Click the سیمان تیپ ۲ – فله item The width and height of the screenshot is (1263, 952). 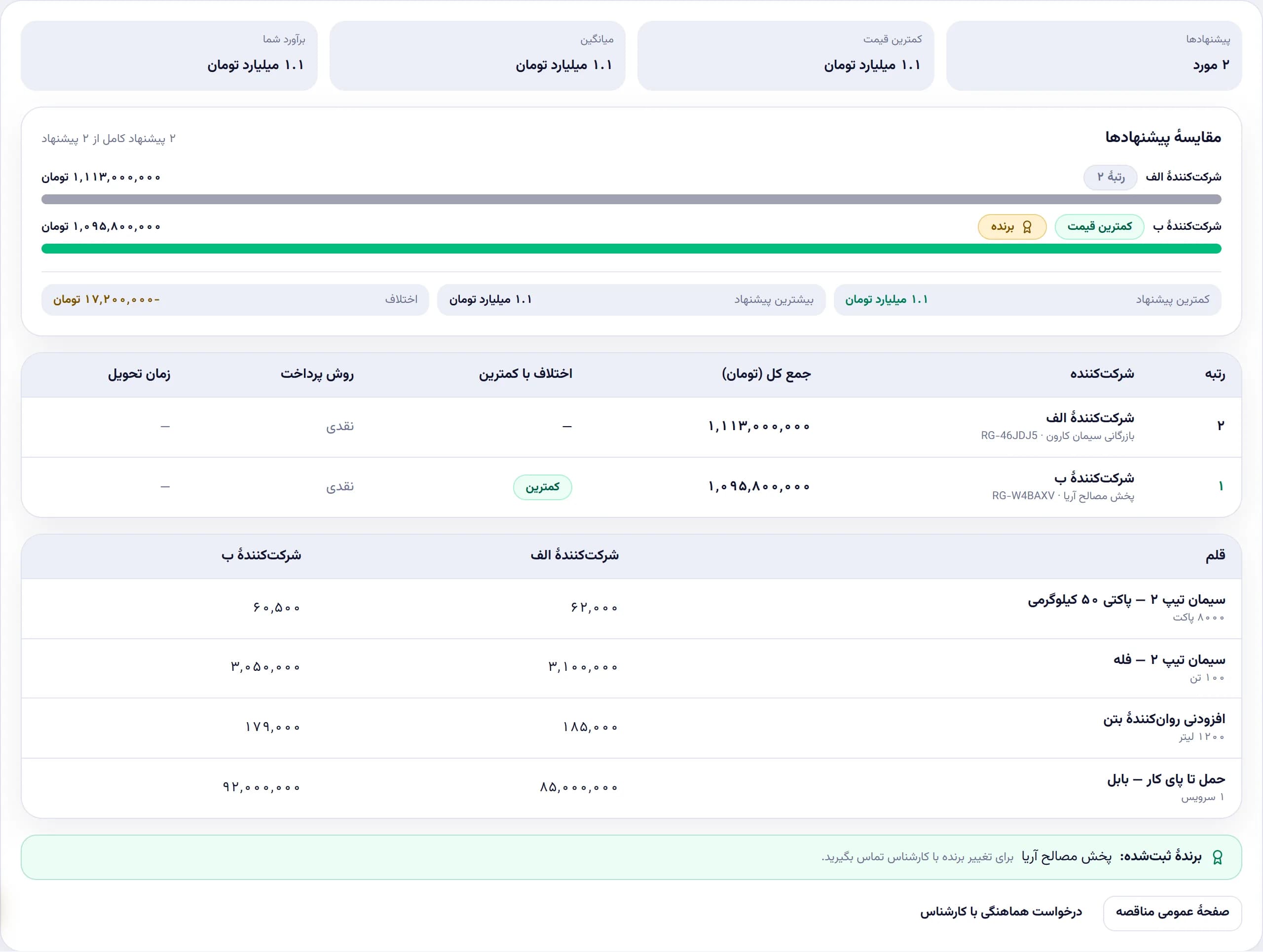coord(1169,660)
